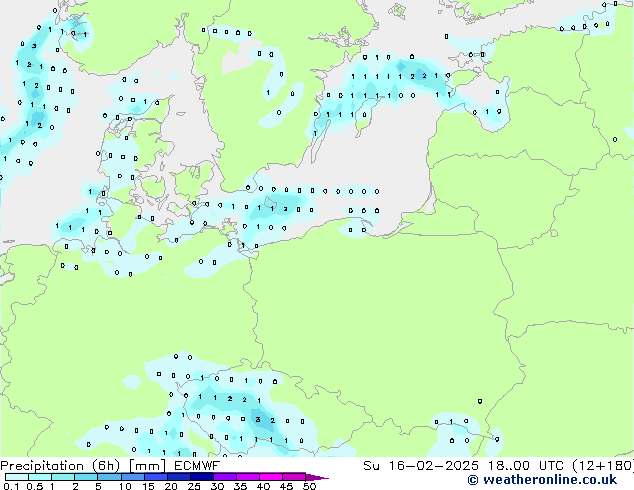634x490 pixels.
Task: Click the legend label '35'
Action: [240, 486]
